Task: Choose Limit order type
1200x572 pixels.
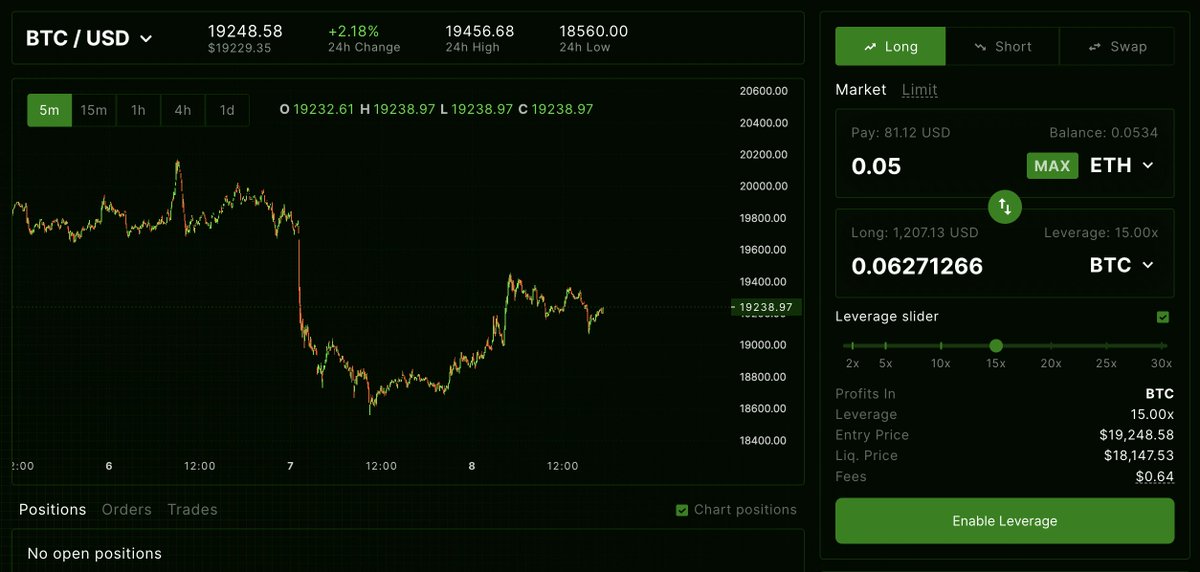Action: [x=920, y=90]
